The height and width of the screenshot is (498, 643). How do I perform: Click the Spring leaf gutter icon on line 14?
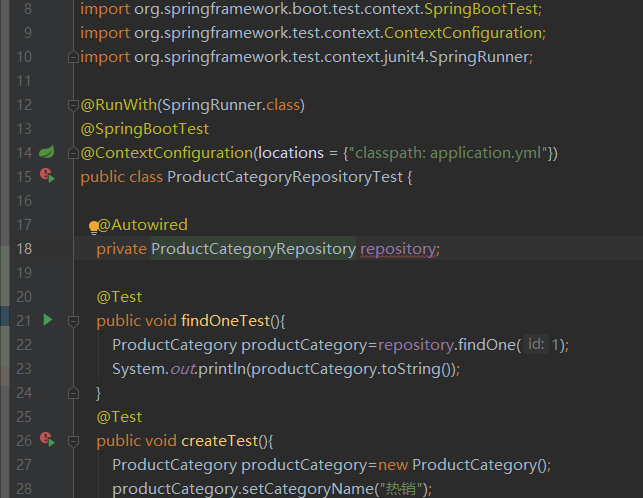[x=47, y=152]
